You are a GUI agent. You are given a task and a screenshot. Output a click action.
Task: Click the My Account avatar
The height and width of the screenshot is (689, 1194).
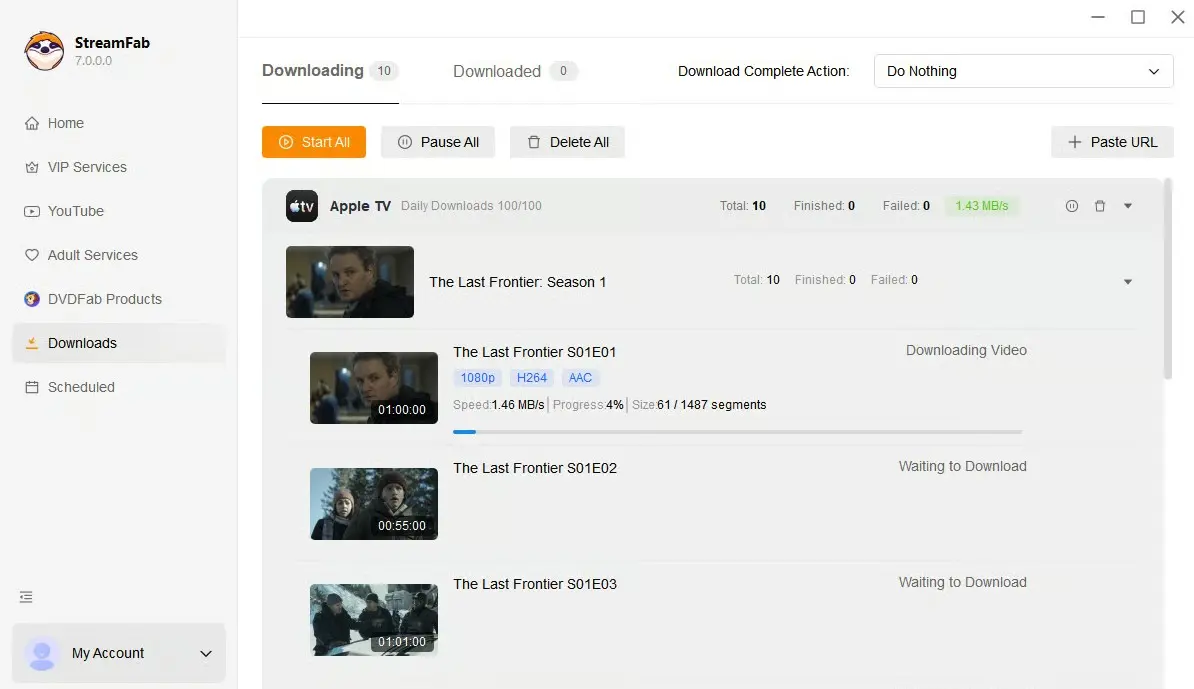click(42, 653)
